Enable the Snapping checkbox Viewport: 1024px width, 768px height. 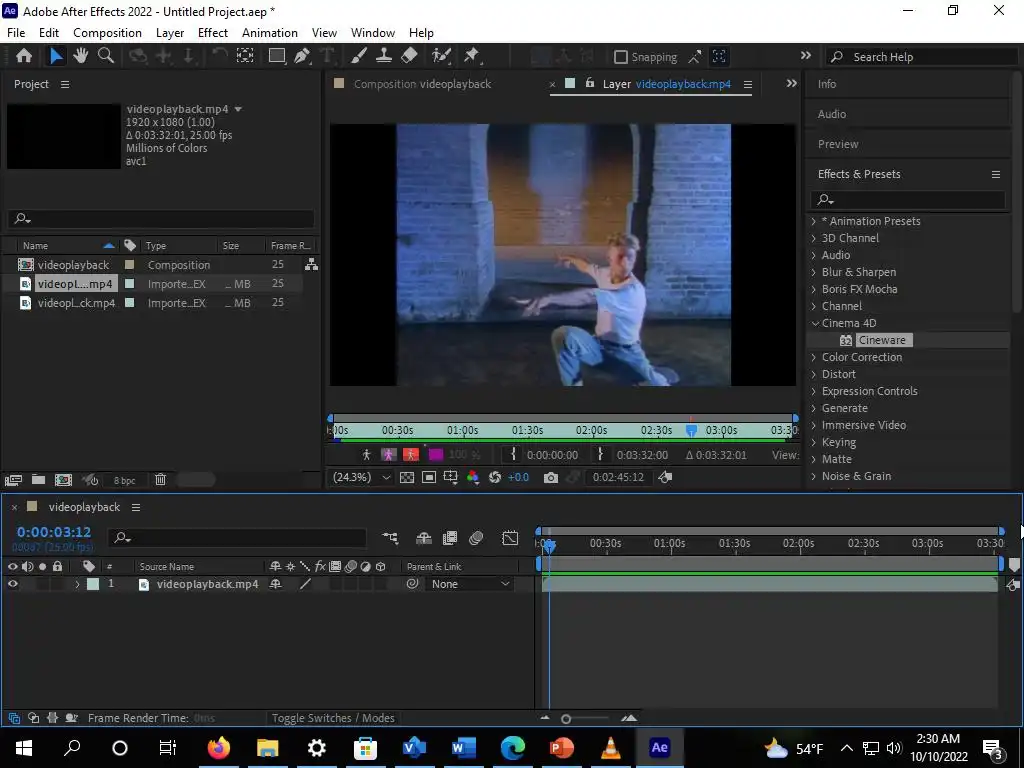(x=620, y=57)
